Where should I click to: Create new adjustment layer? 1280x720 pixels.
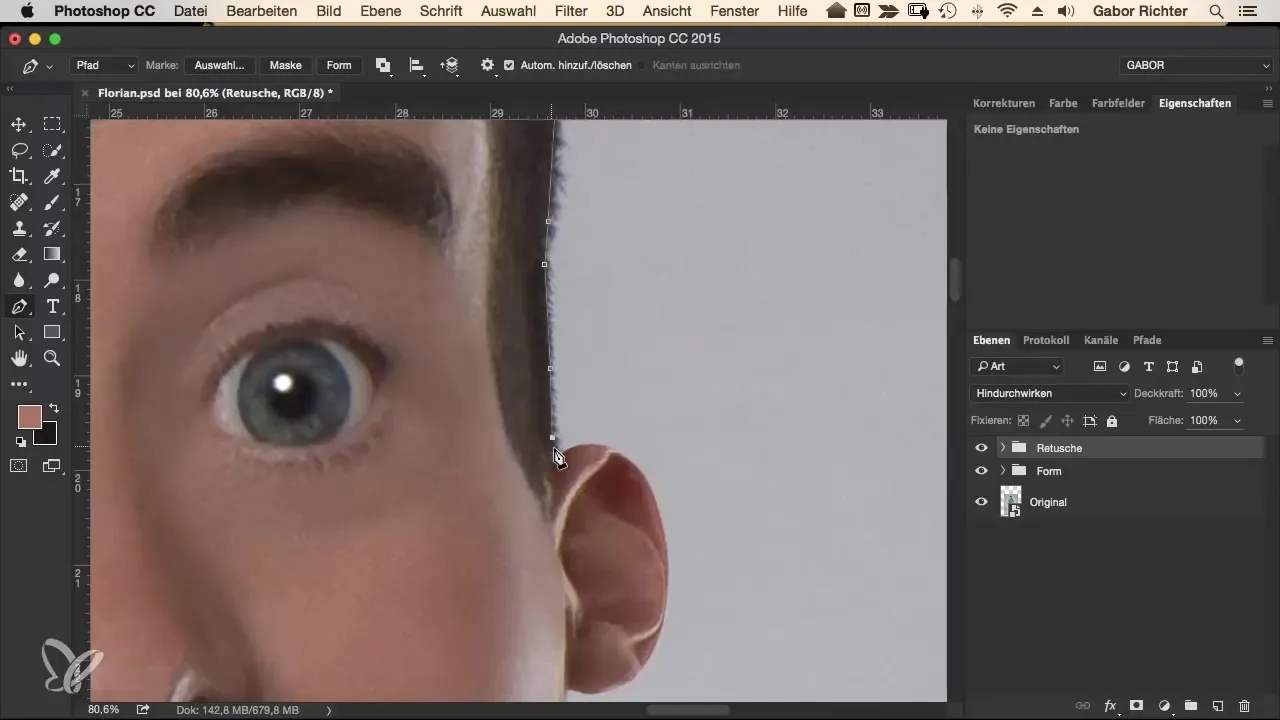point(1164,705)
